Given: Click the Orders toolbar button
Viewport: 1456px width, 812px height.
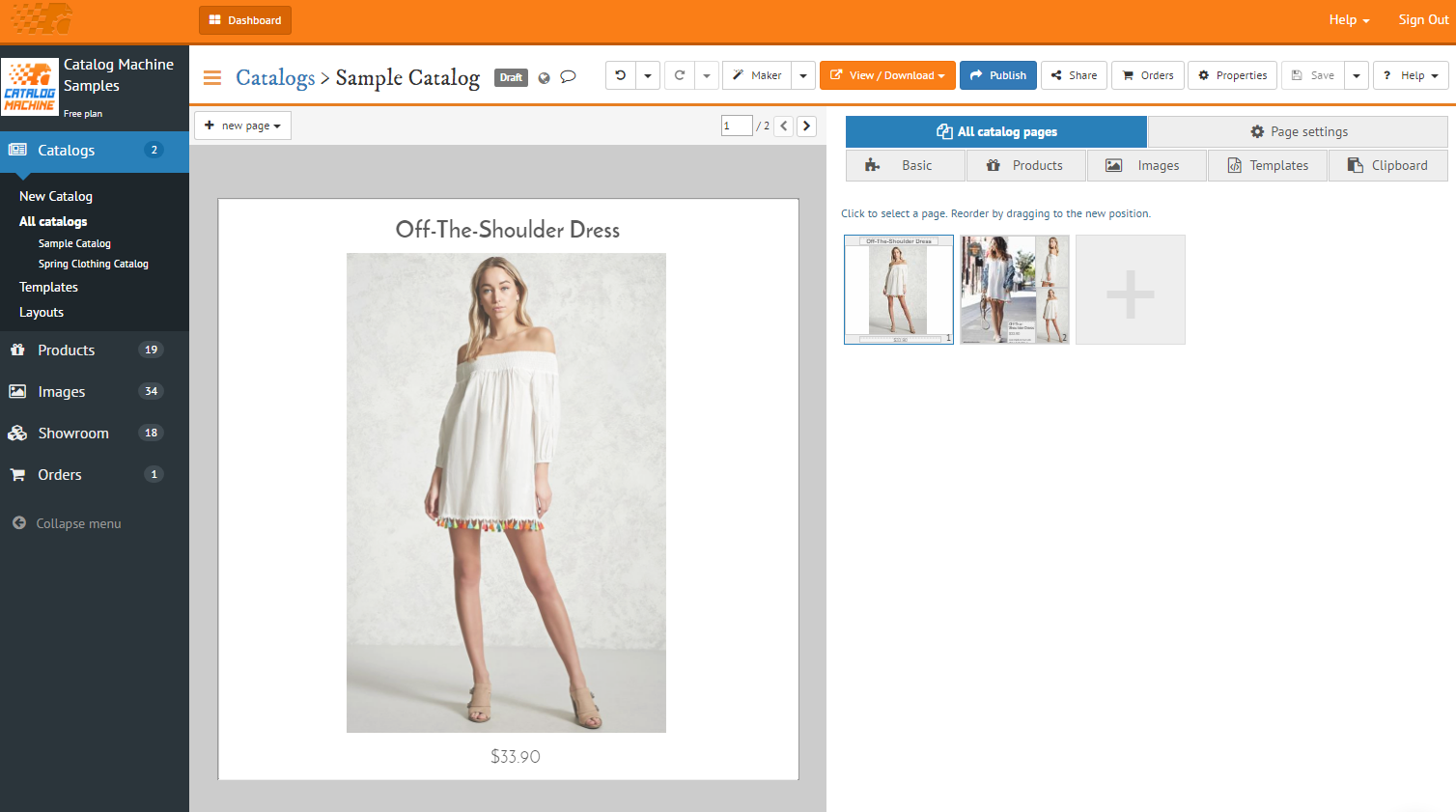Looking at the screenshot, I should 1148,75.
